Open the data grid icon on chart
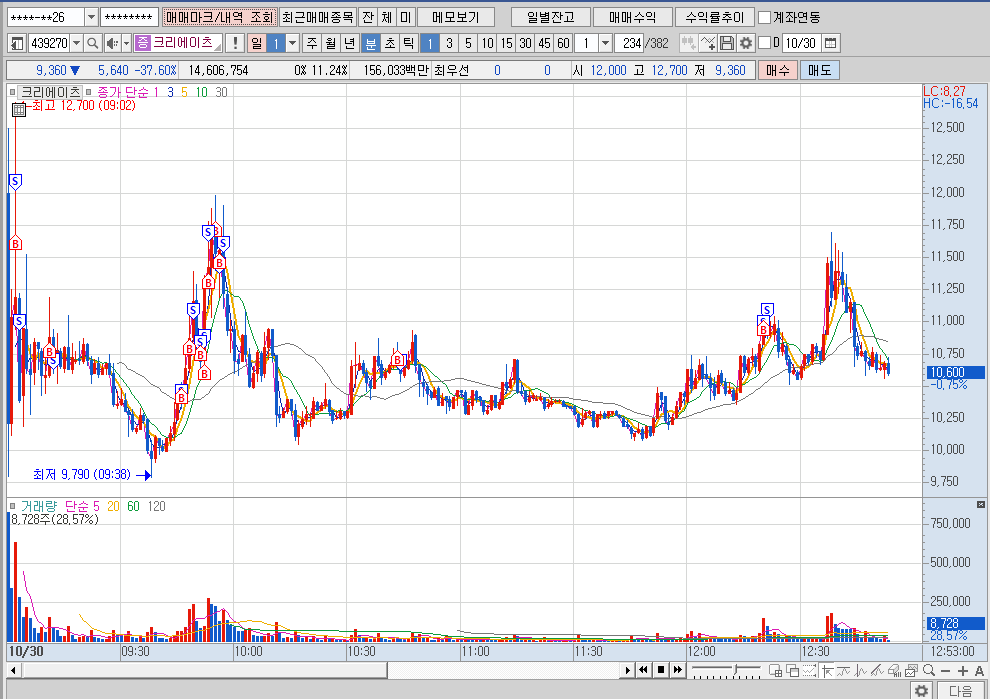The image size is (990, 699). click(19, 110)
